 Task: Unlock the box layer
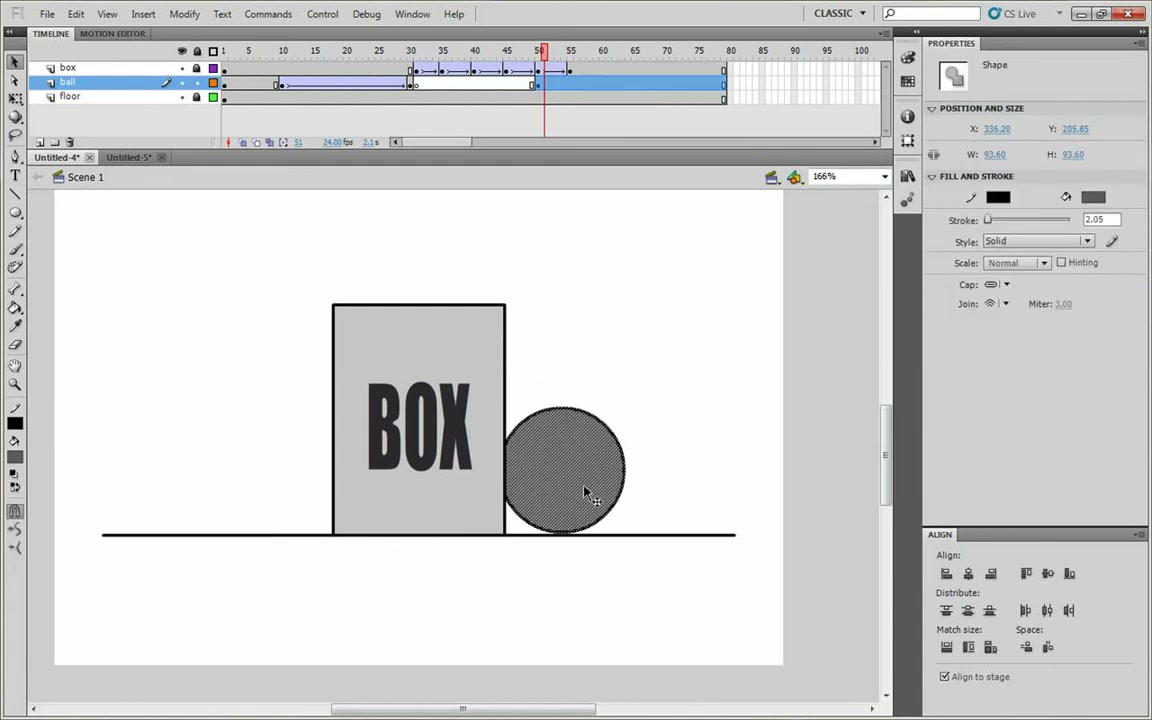click(197, 68)
